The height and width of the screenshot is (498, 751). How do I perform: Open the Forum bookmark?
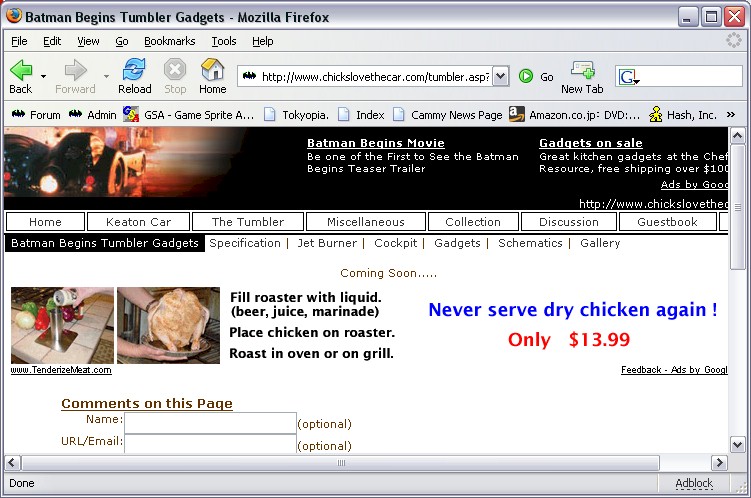[36, 115]
